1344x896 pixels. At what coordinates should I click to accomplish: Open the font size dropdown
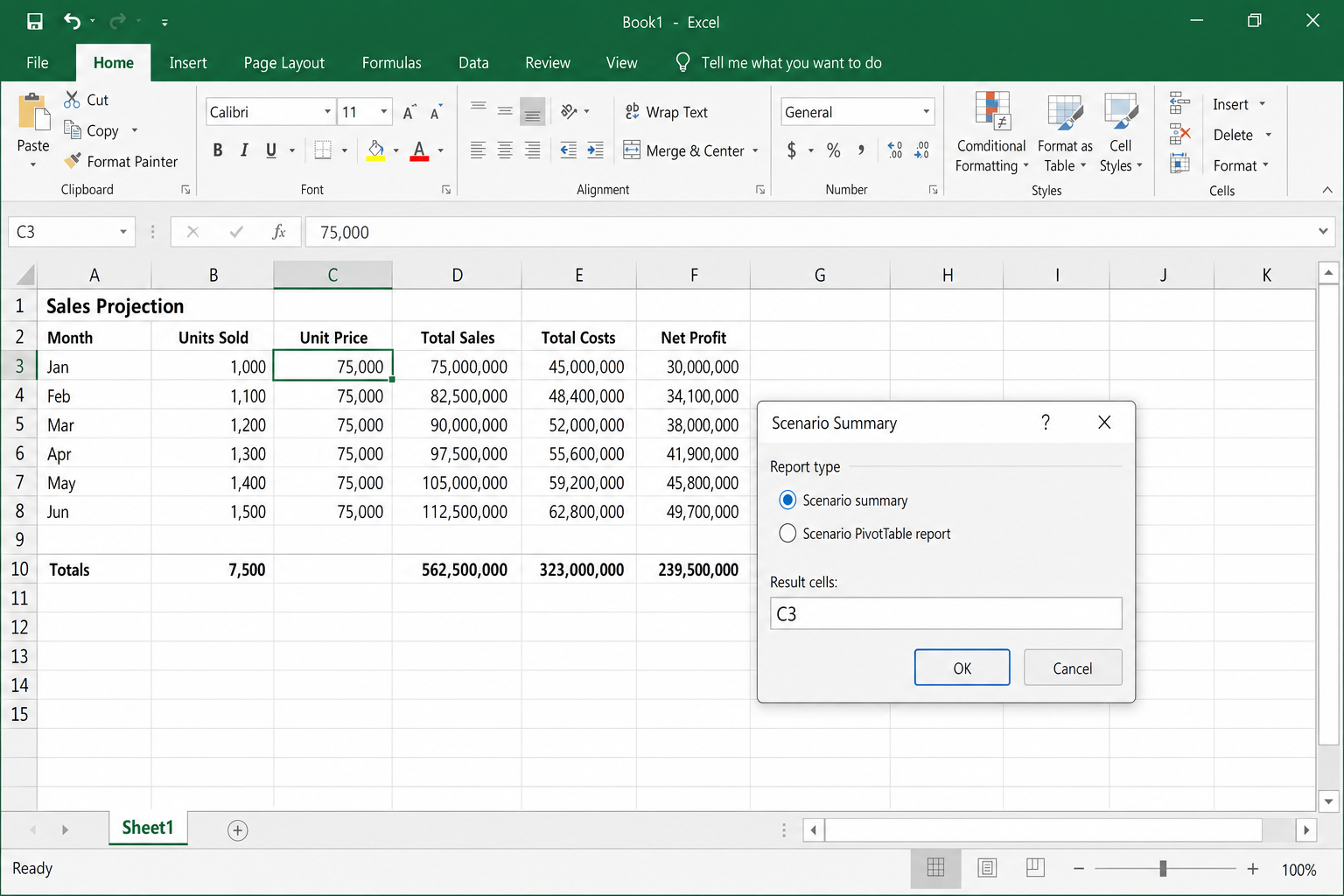point(383,112)
